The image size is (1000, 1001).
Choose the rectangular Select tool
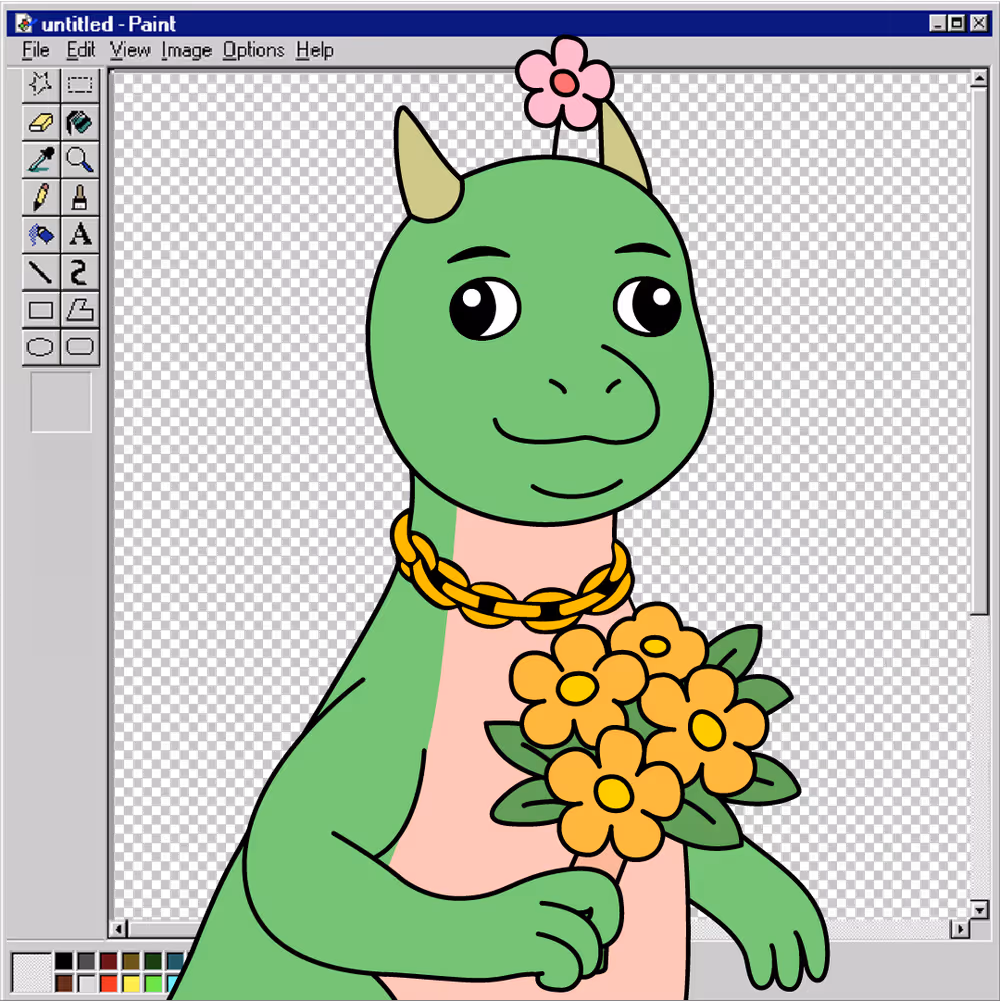(80, 85)
